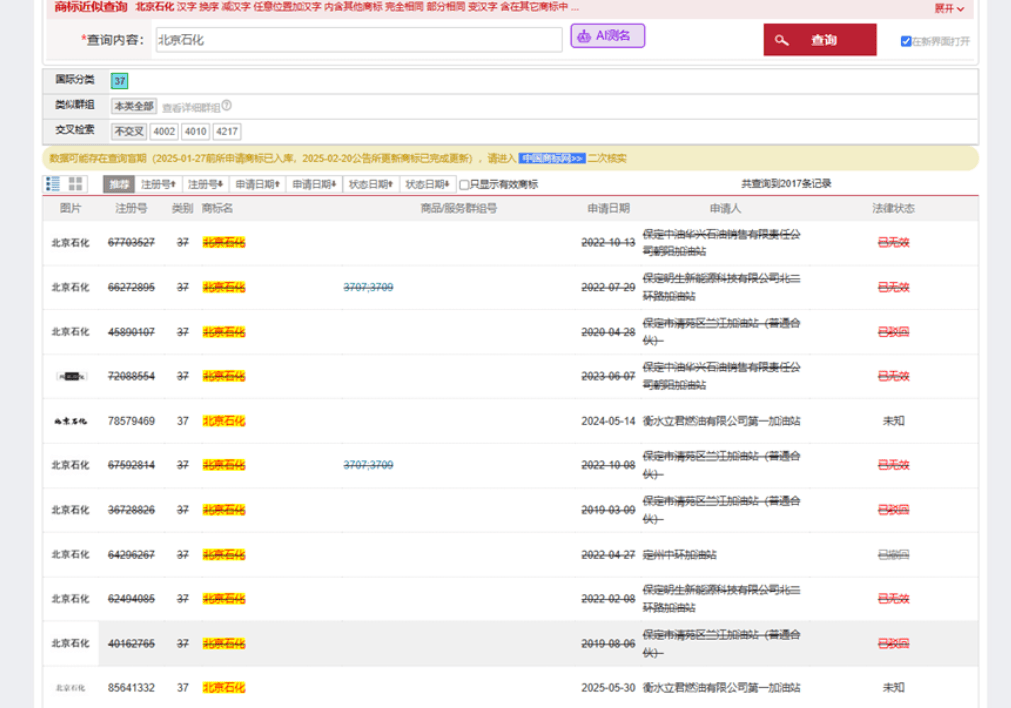Switch to grid view icon
Screen dimensions: 1011x708
[76, 184]
